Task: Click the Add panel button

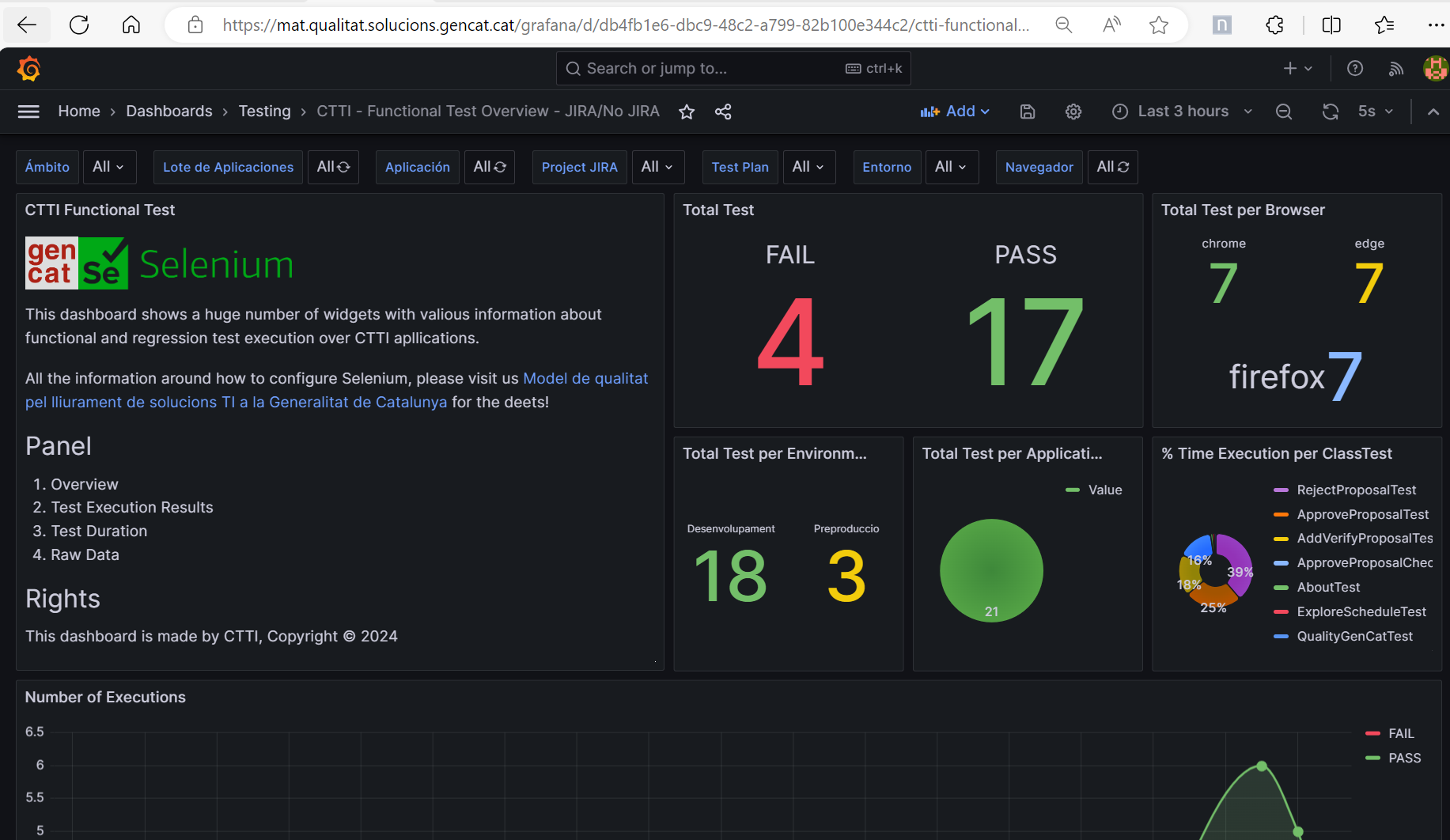Action: (956, 112)
